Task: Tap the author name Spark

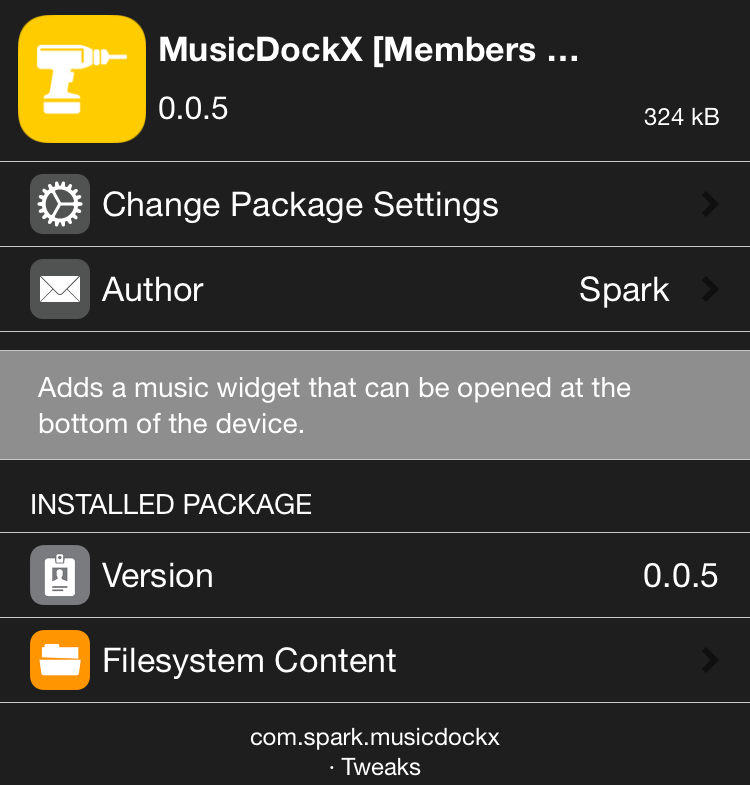Action: pos(624,290)
